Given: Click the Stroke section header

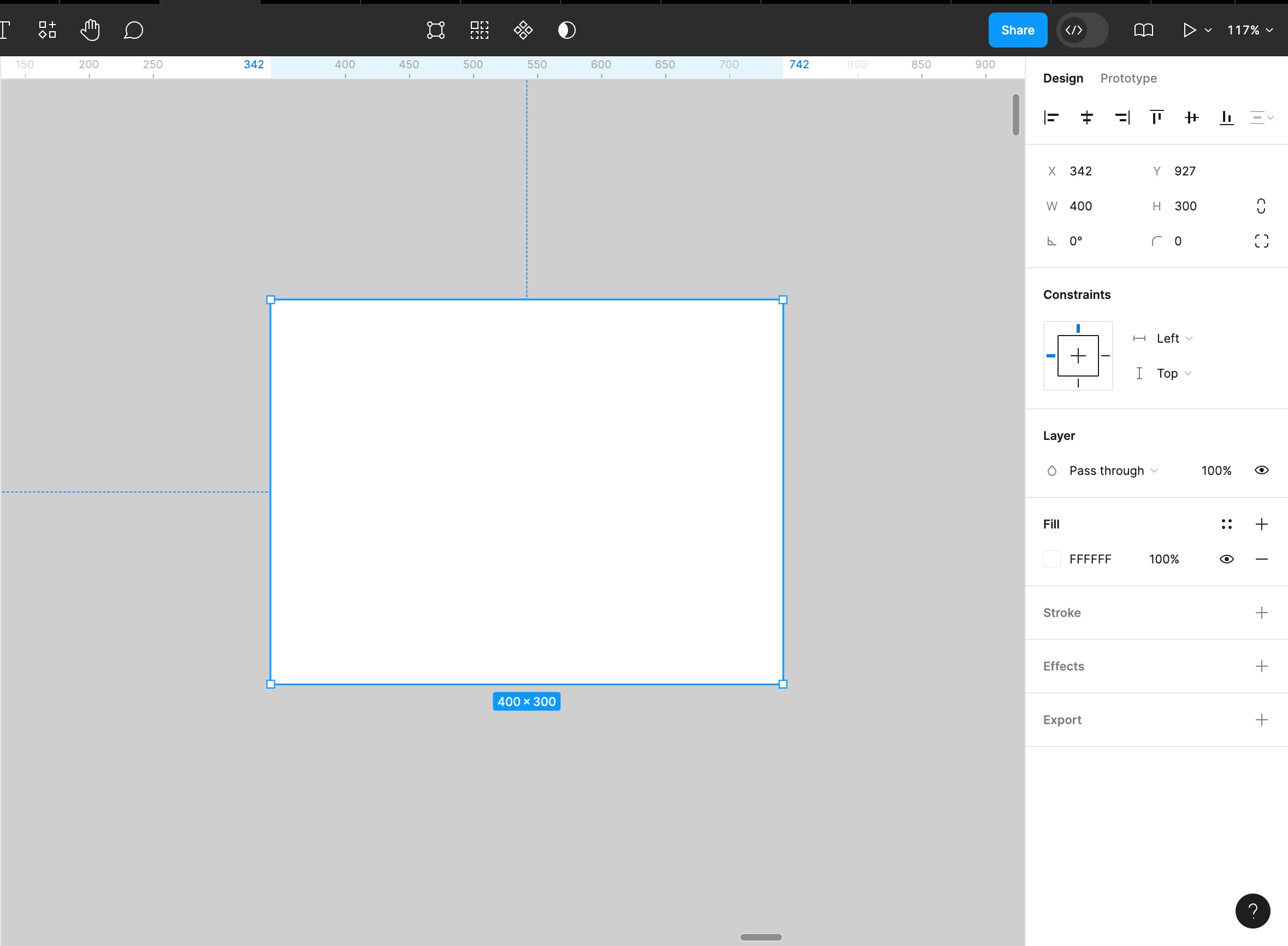Looking at the screenshot, I should click(1061, 613).
